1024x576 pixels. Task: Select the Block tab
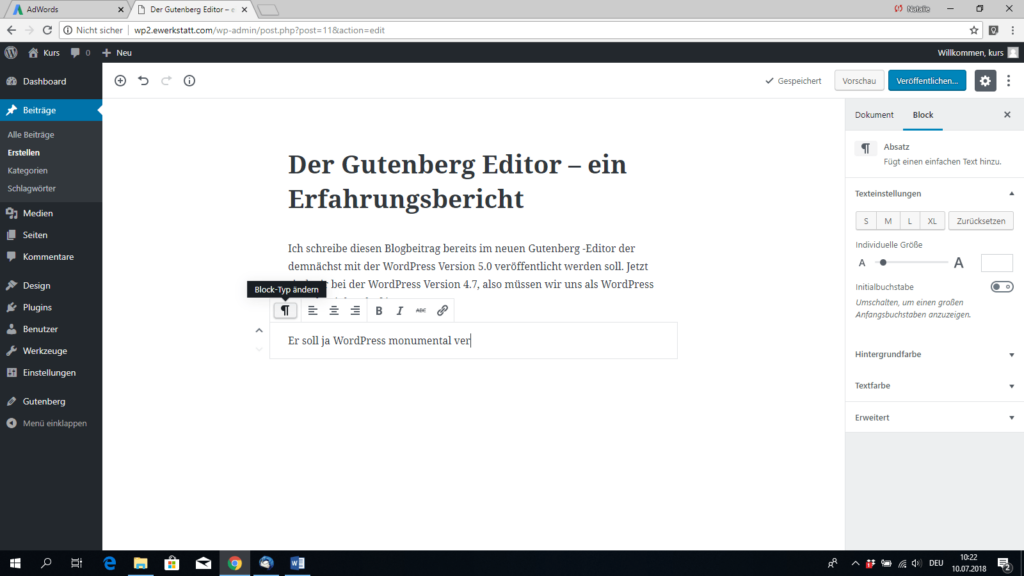[x=923, y=115]
